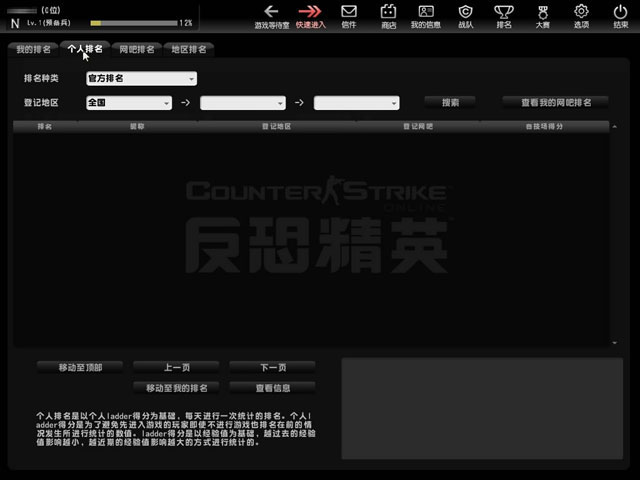Click 查看我的网吧排名 button
Image resolution: width=640 pixels, height=480 pixels.
click(556, 102)
